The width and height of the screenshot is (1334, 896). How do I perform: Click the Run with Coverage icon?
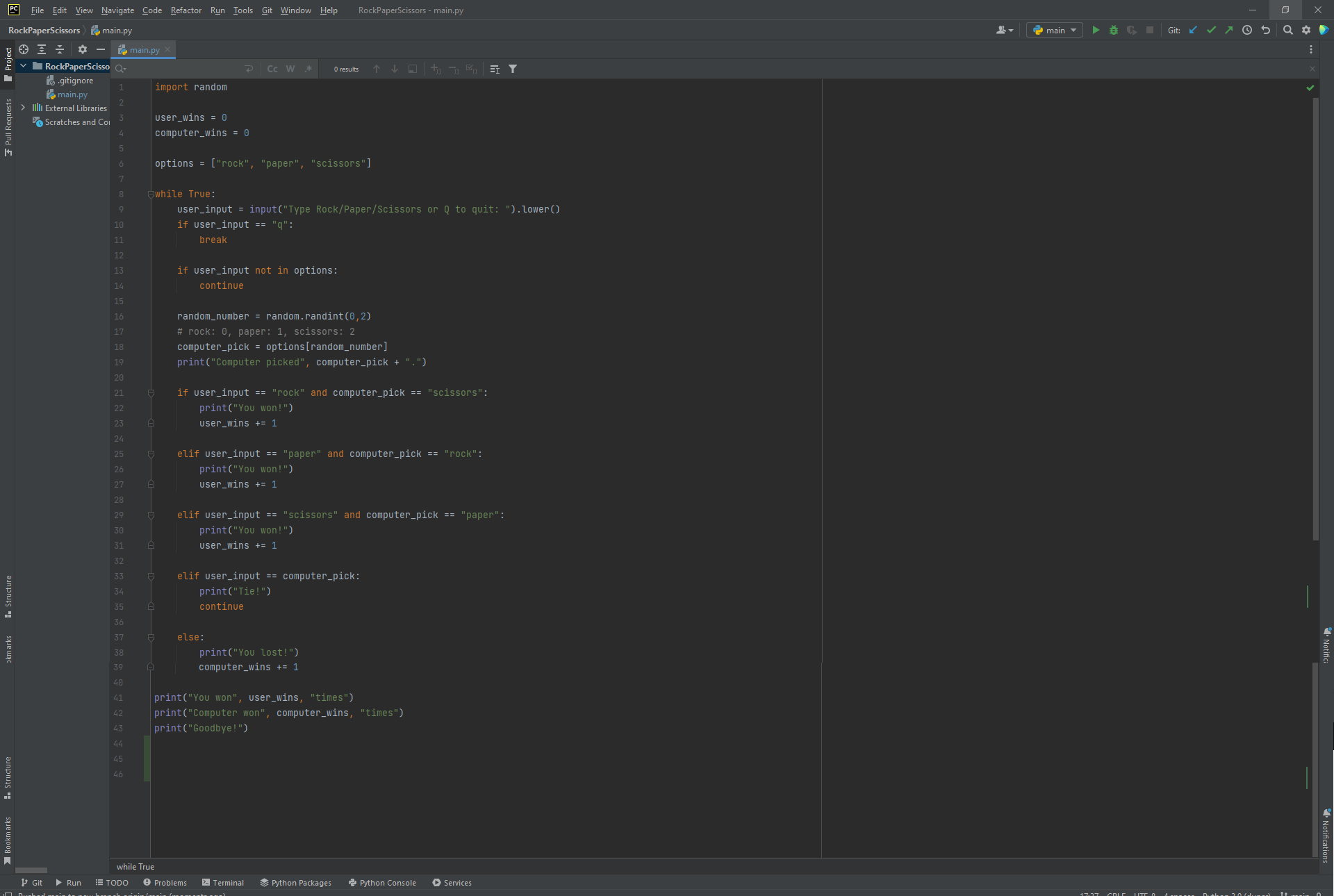point(1132,30)
